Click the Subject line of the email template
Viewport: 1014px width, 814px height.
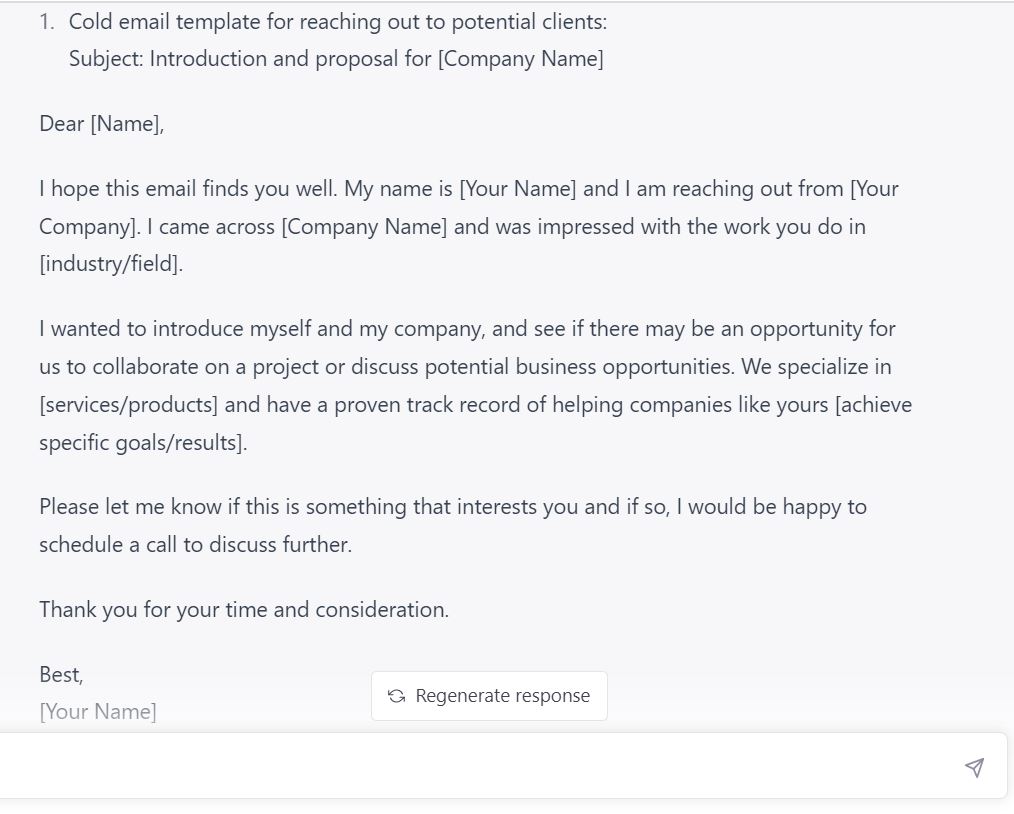coord(336,59)
